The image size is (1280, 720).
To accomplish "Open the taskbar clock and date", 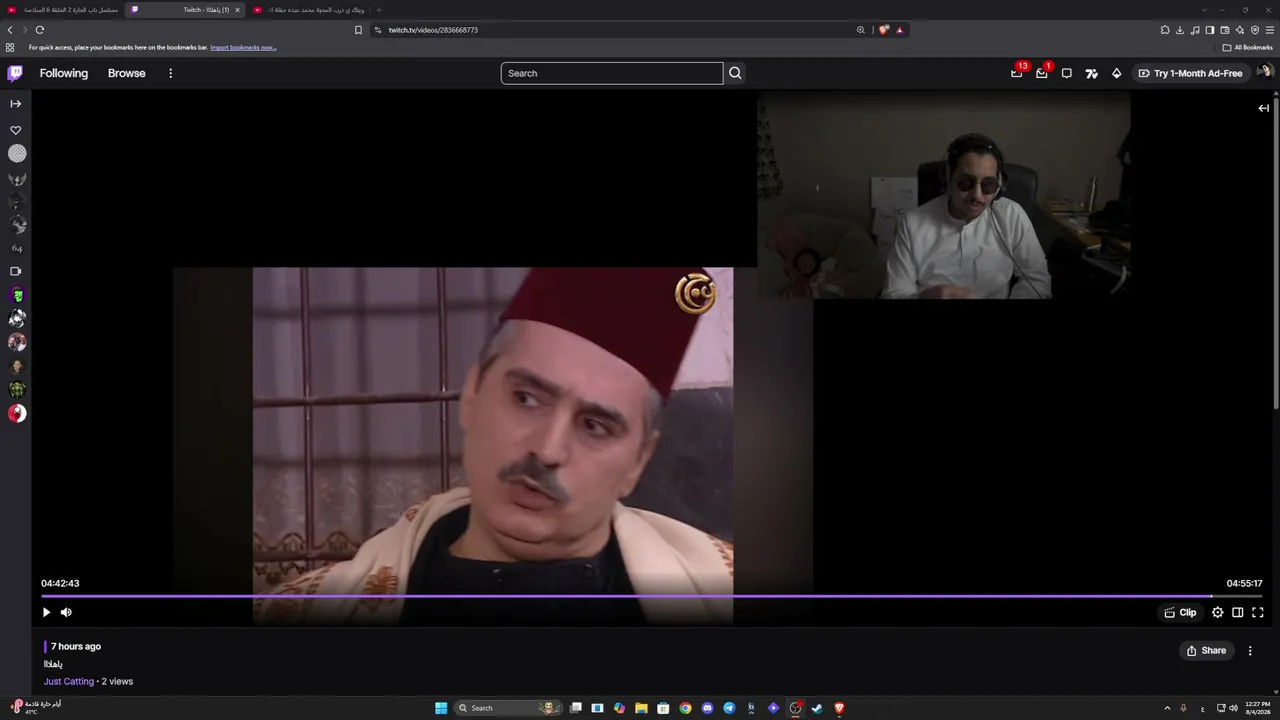I will [x=1257, y=708].
